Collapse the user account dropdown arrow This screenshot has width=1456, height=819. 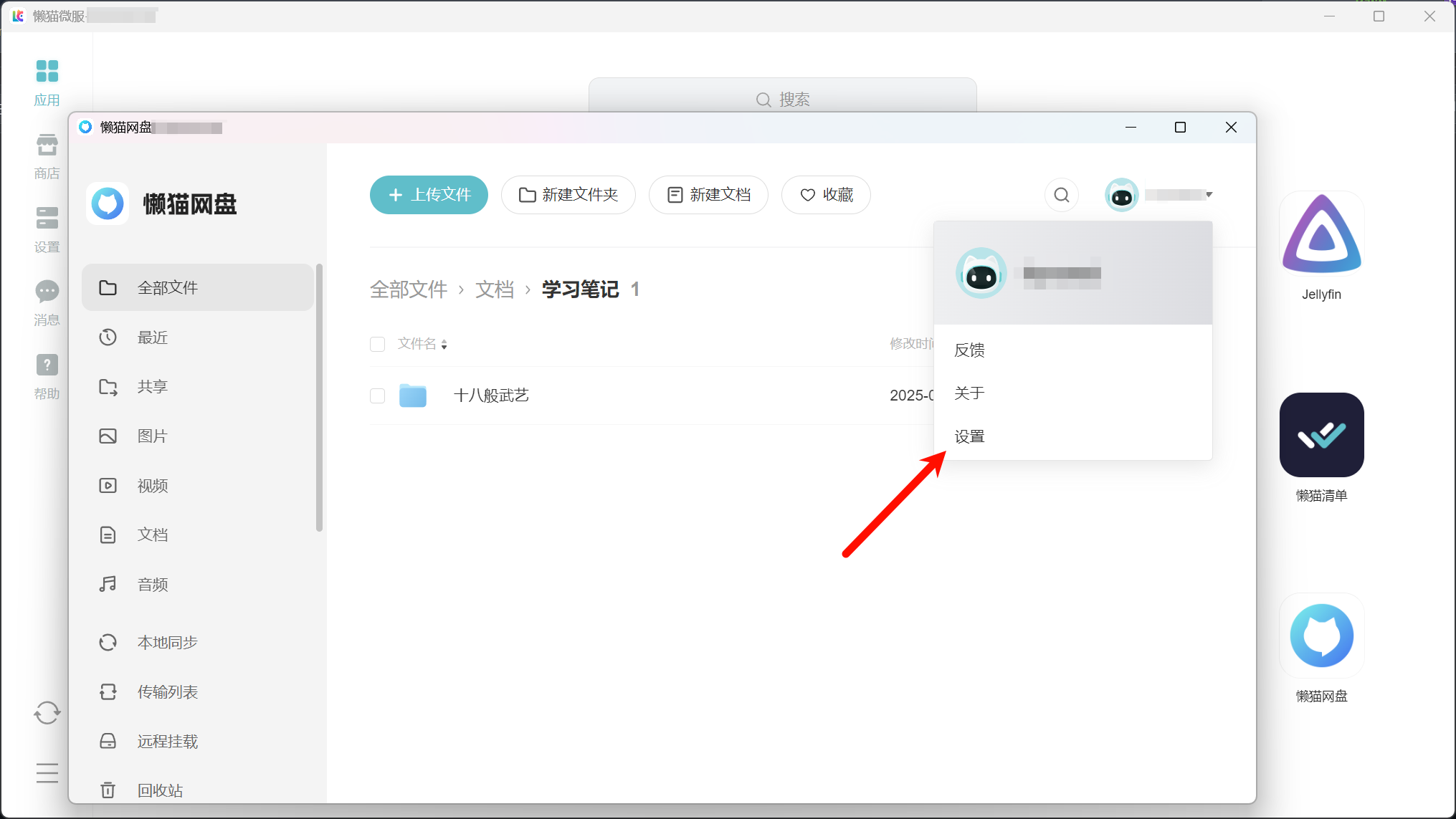[1209, 195]
